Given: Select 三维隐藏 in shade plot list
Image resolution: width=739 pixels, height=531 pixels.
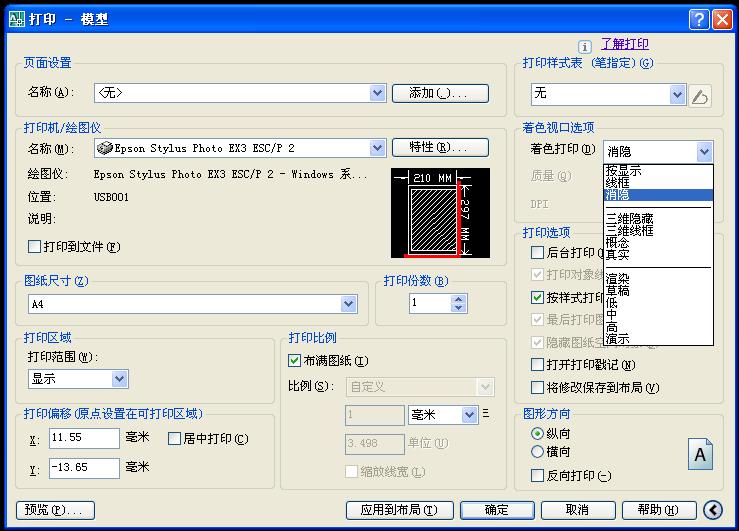Looking at the screenshot, I should point(658,219).
